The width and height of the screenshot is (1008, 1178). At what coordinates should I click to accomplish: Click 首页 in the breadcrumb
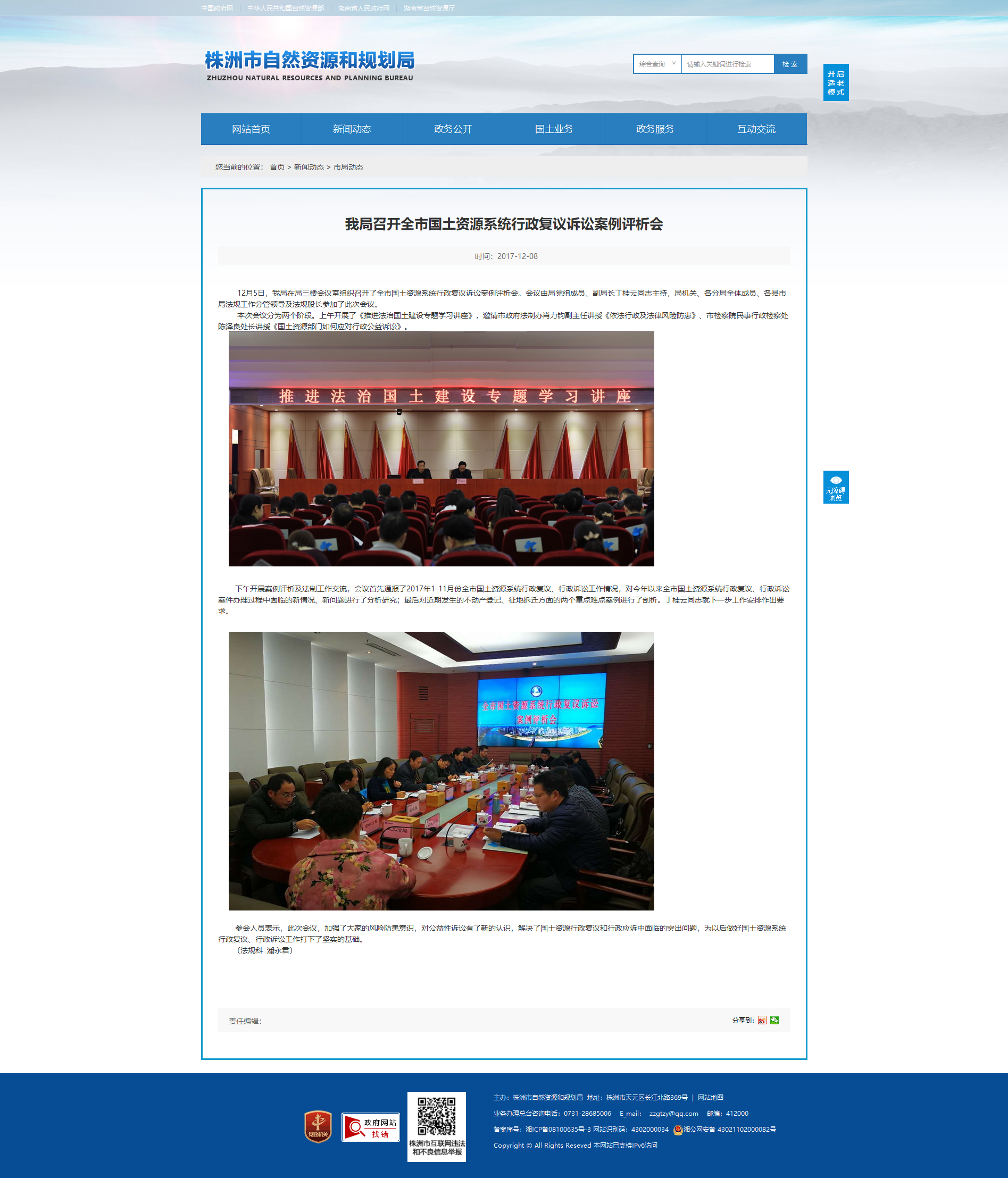277,167
